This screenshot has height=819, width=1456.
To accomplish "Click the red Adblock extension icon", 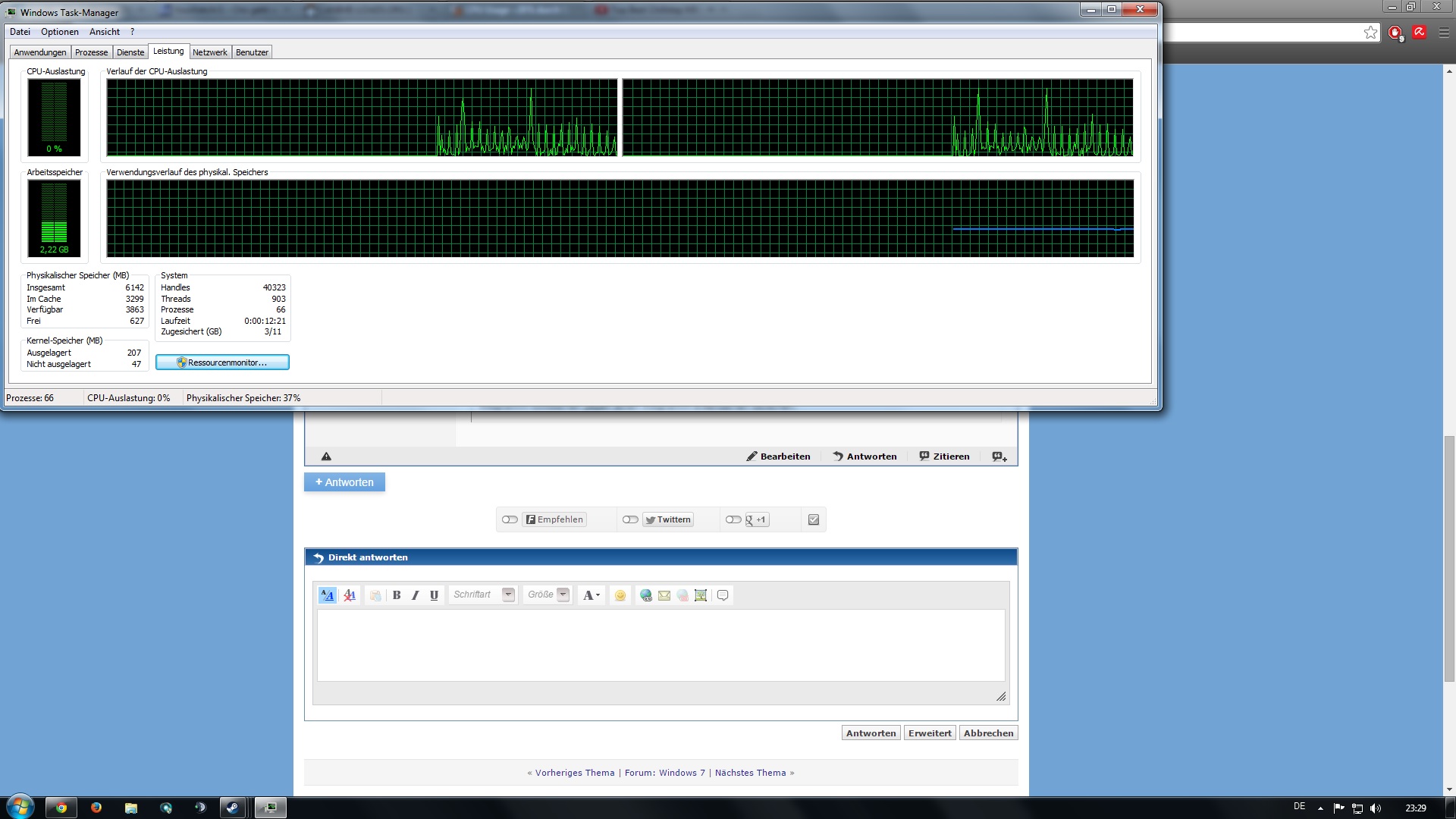I will click(1395, 33).
